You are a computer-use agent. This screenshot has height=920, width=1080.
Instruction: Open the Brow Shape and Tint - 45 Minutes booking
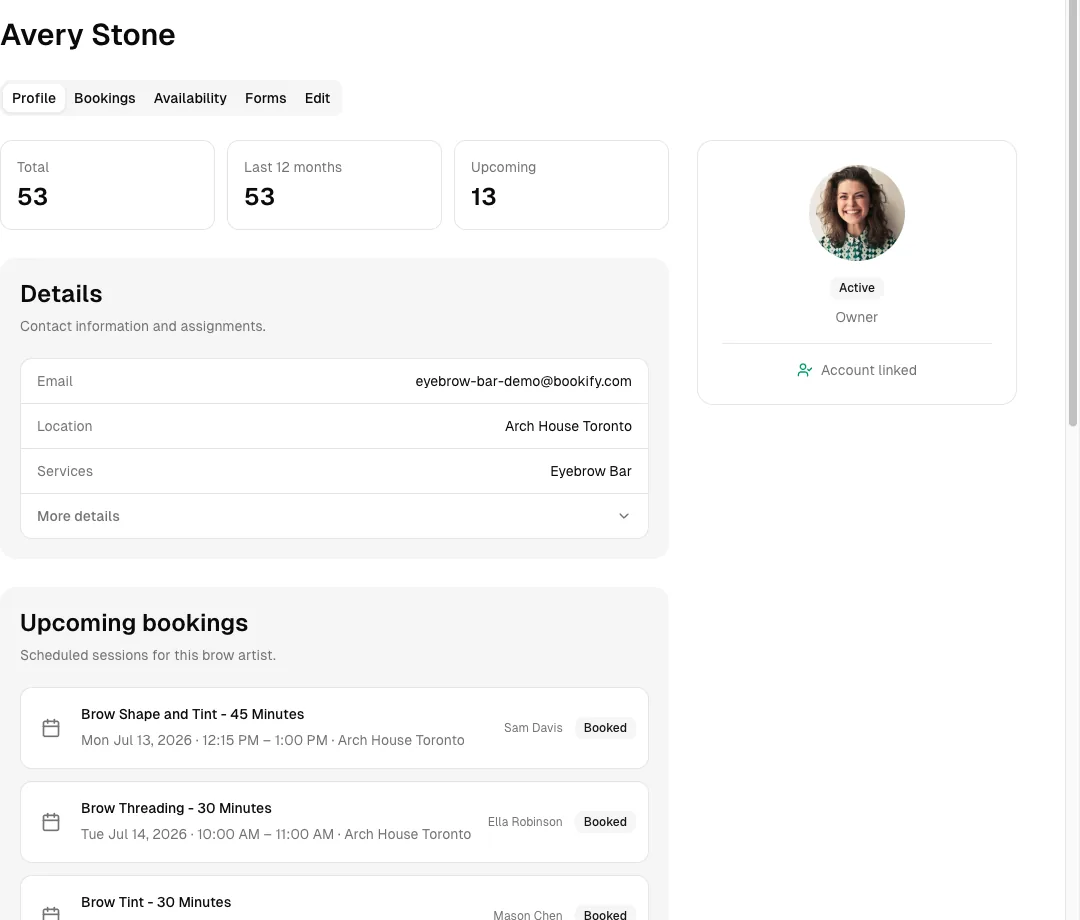pyautogui.click(x=334, y=728)
